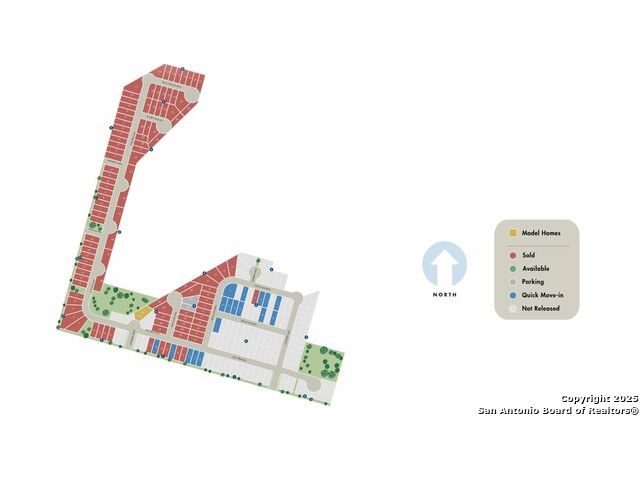
Task: Click the blue Quick Move-in legend dot
Action: 512,295
